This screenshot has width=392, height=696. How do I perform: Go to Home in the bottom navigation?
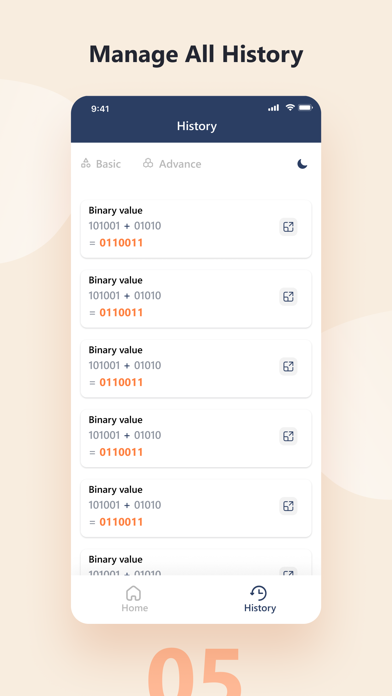(x=134, y=599)
